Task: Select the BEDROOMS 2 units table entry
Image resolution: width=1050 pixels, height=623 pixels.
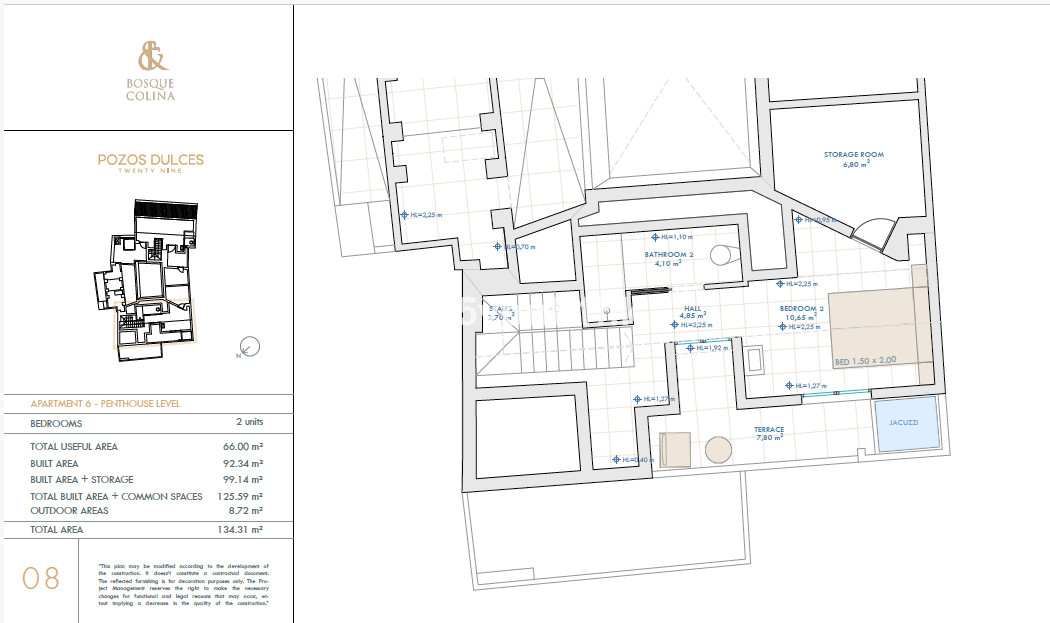Action: coord(145,424)
